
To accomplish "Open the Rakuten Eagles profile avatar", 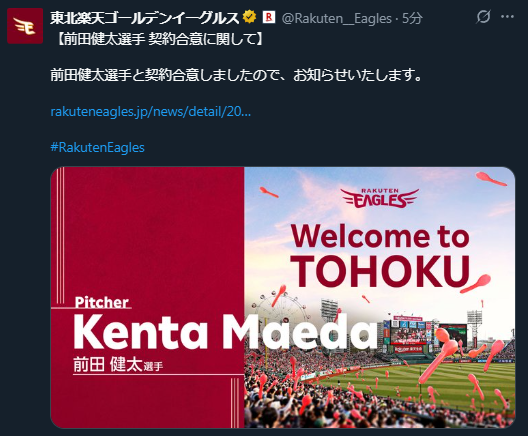I will pyautogui.click(x=25, y=26).
